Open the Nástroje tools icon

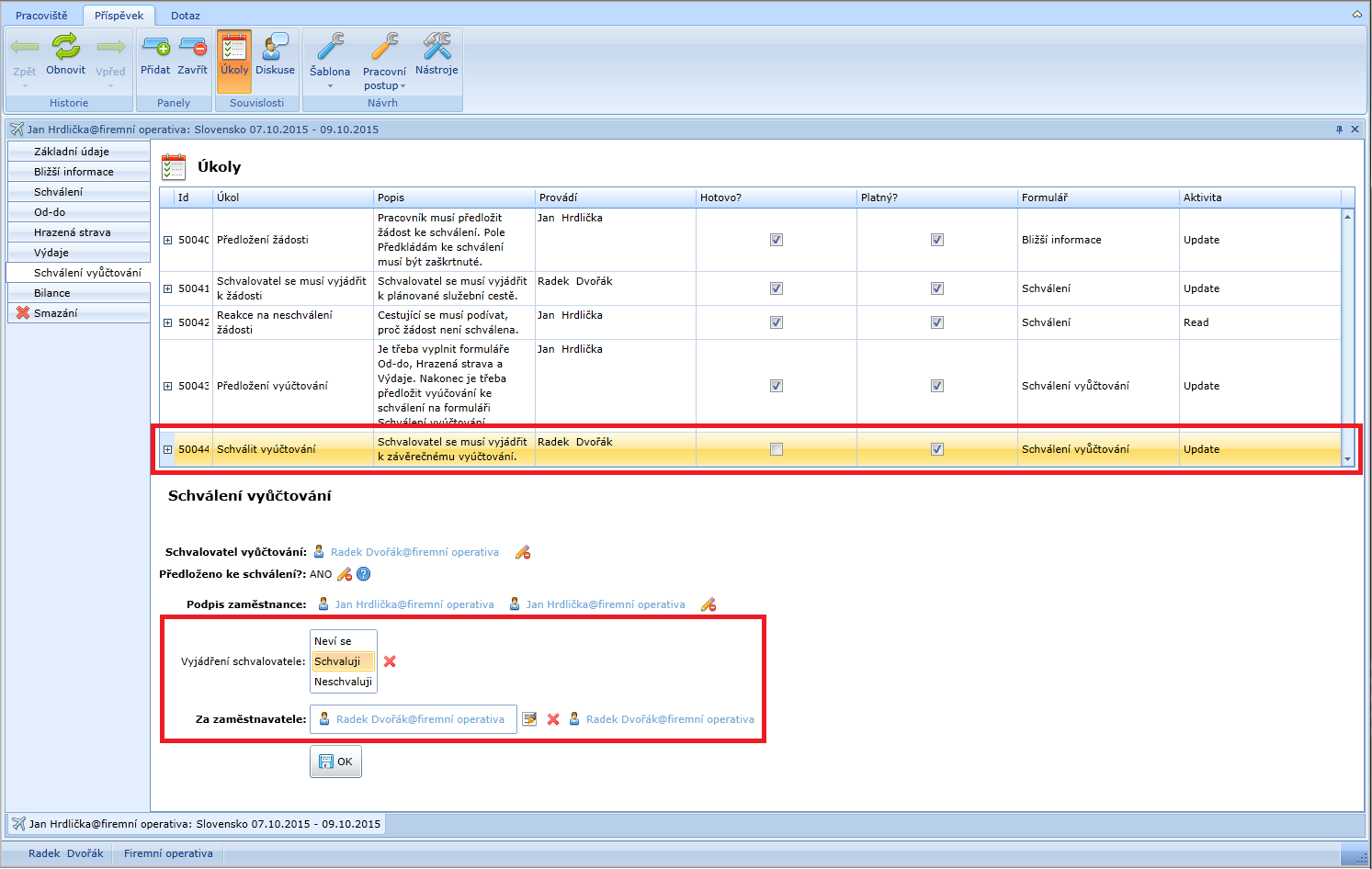click(437, 48)
